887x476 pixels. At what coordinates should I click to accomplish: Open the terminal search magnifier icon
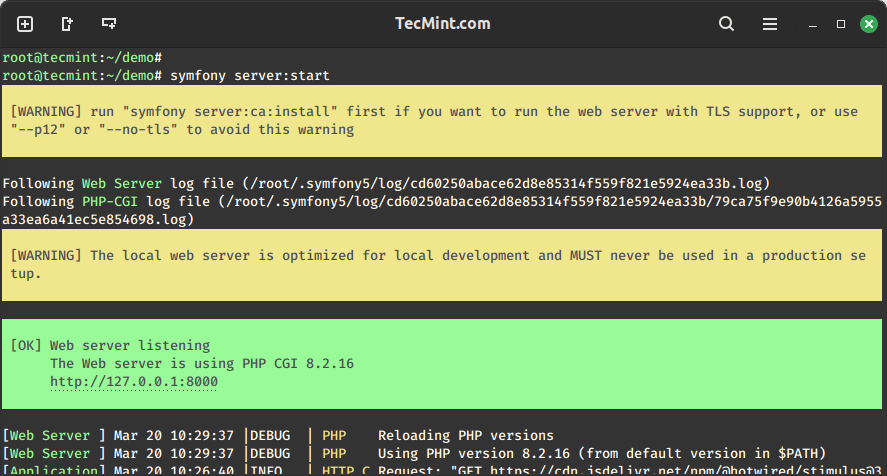pos(726,24)
